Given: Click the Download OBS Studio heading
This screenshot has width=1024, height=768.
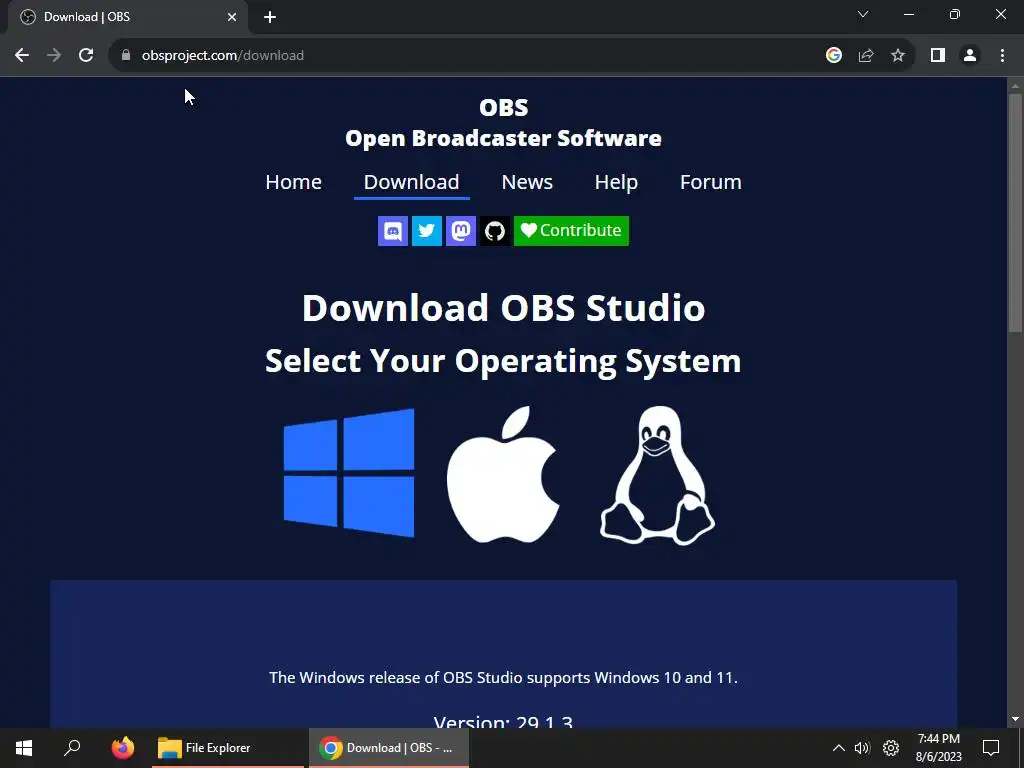Looking at the screenshot, I should (504, 308).
